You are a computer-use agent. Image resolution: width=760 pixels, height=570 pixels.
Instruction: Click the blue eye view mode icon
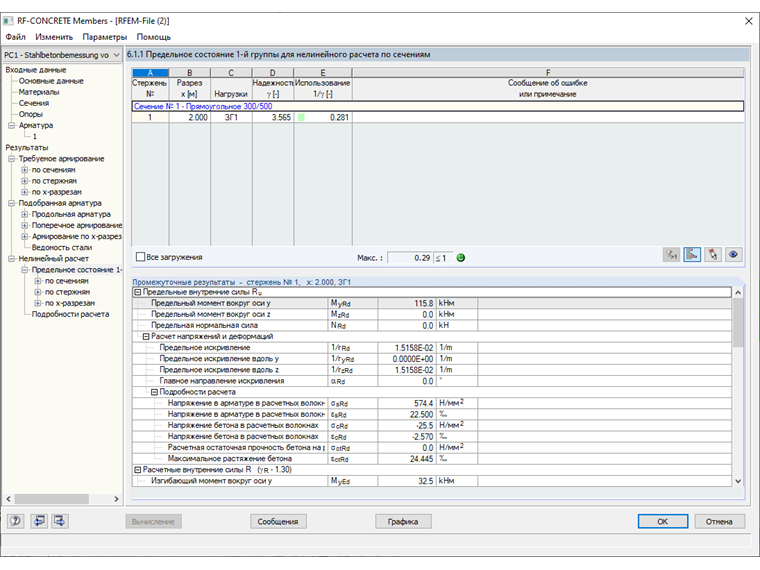click(734, 254)
